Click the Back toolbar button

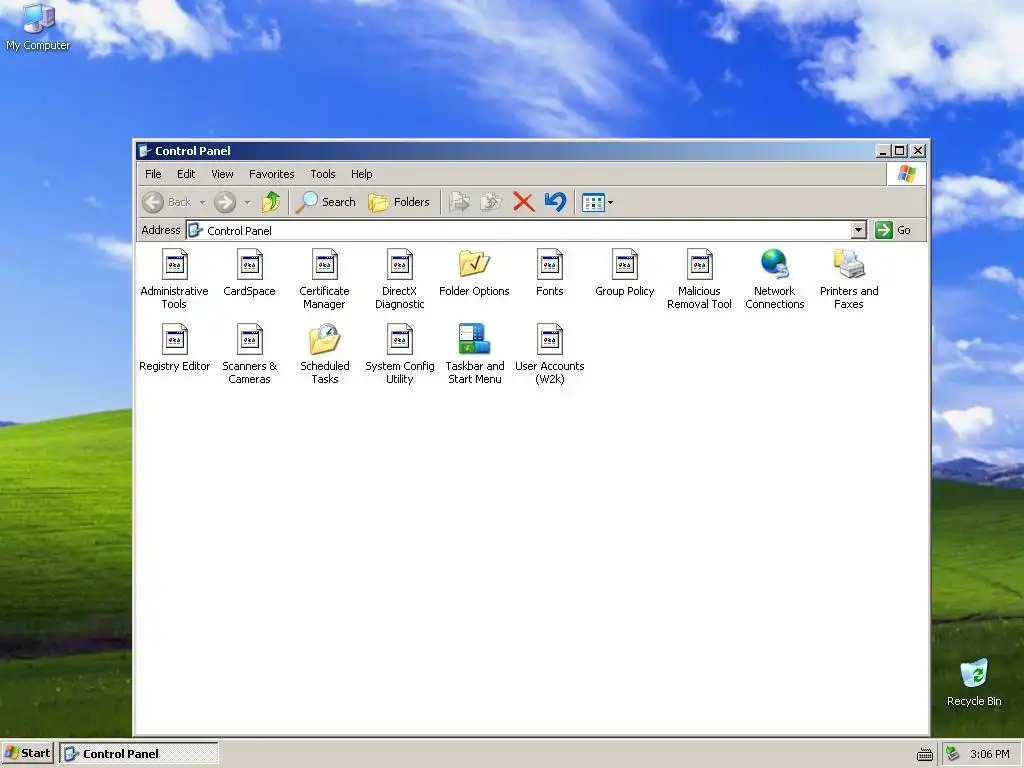click(x=167, y=202)
